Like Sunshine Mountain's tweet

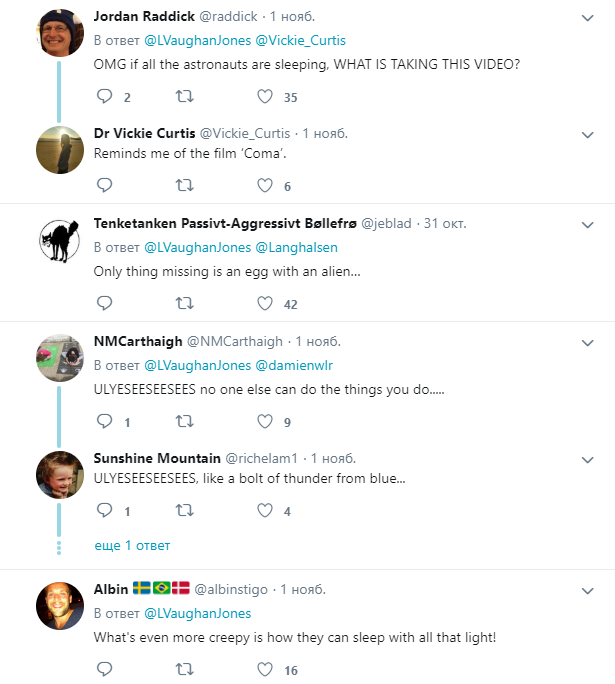pos(264,510)
